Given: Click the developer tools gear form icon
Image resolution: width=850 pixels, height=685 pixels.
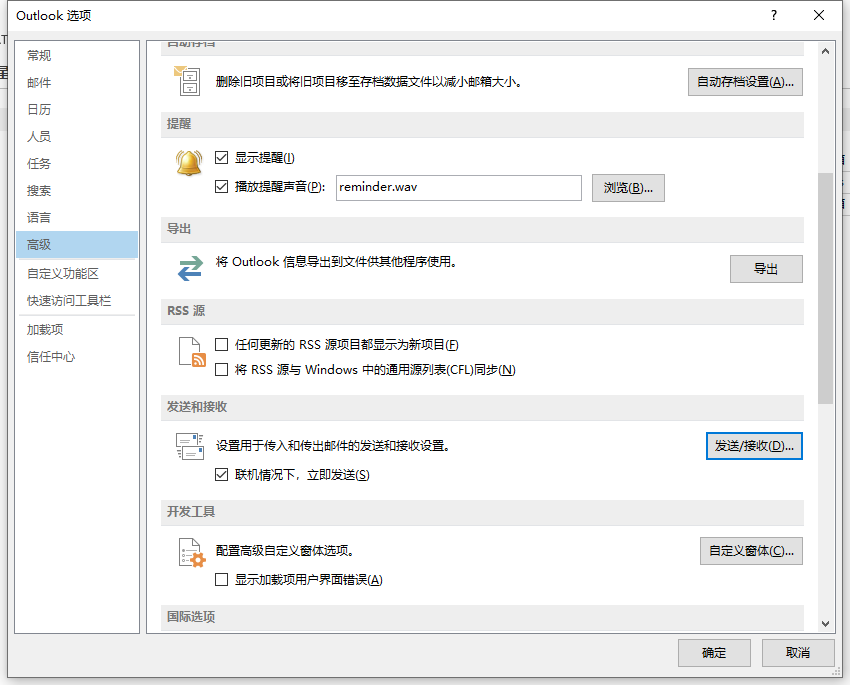Looking at the screenshot, I should (192, 552).
